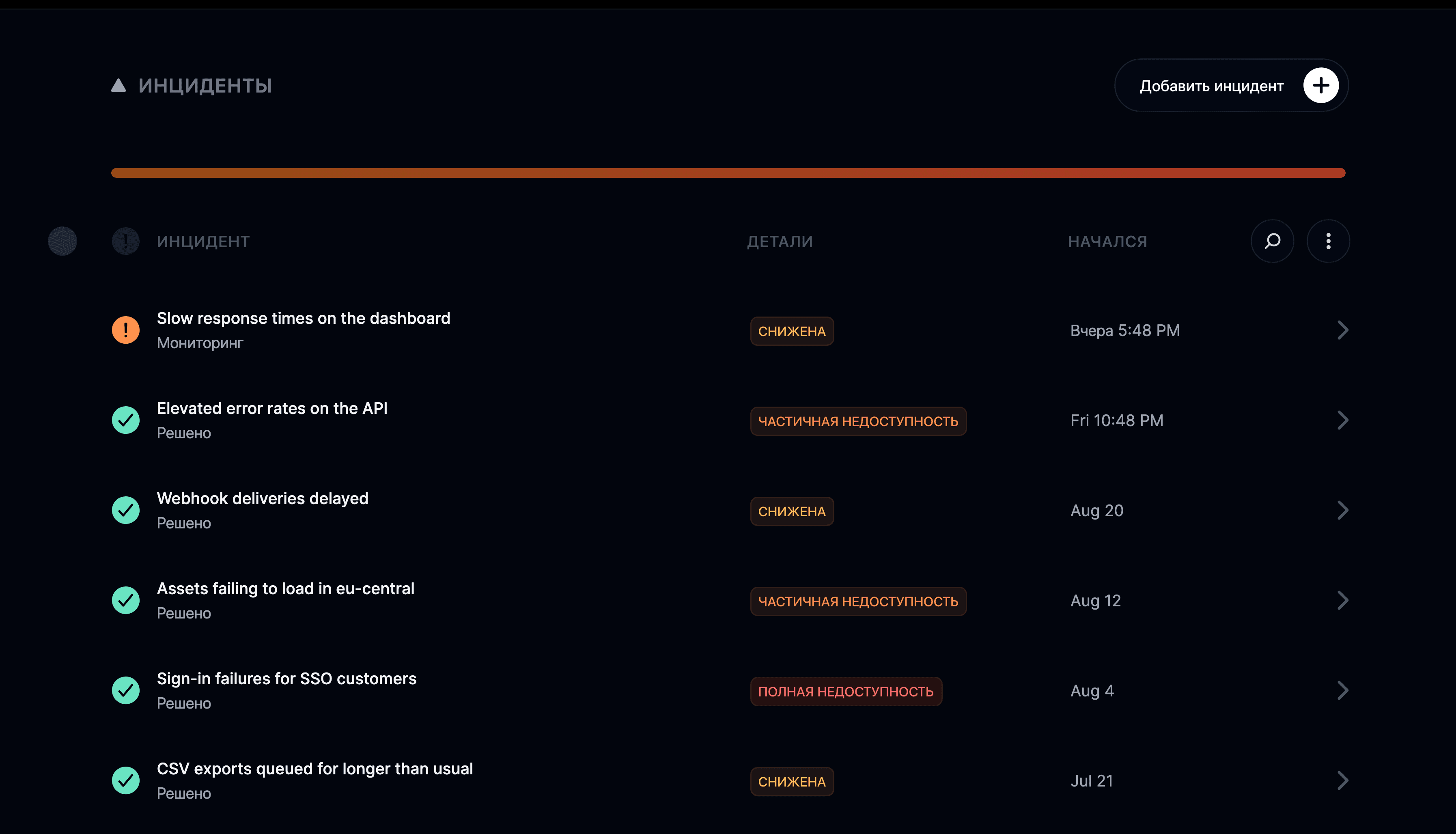Screen dimensions: 1456x834
Task: Expand the Slow response times row chevron
Action: point(1343,330)
